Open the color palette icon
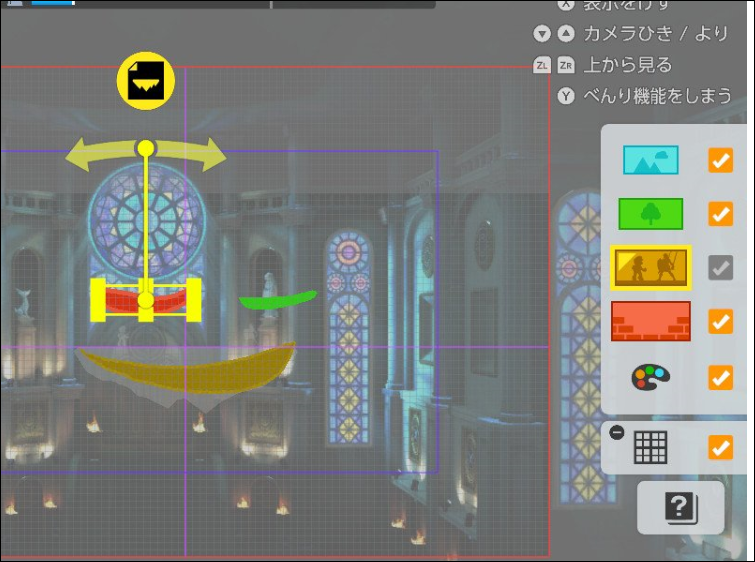Screen dimensions: 755x562 click(x=651, y=377)
